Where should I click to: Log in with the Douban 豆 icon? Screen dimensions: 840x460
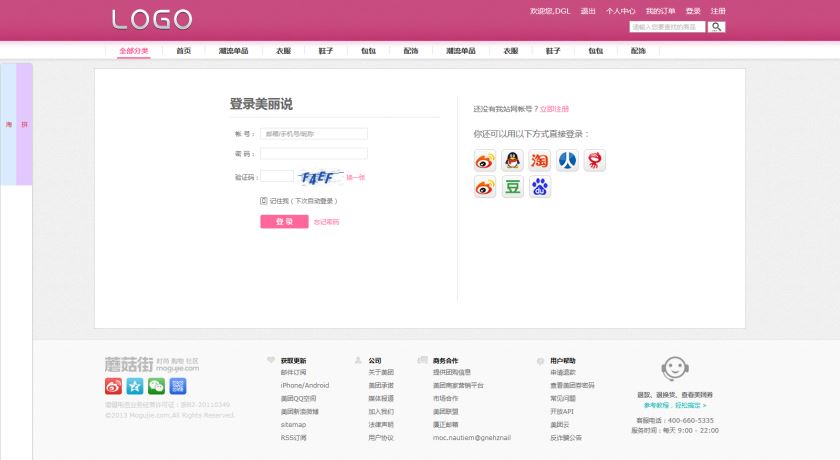tap(512, 187)
